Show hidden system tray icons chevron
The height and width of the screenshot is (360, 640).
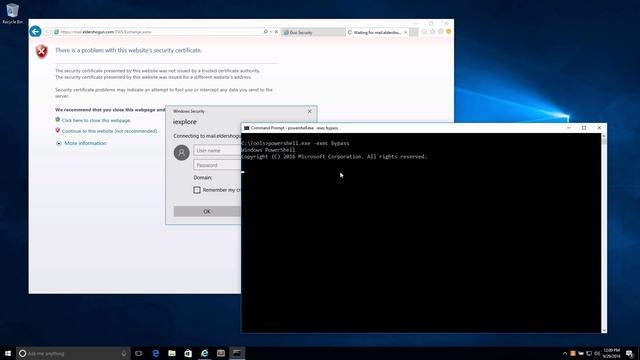click(x=565, y=353)
